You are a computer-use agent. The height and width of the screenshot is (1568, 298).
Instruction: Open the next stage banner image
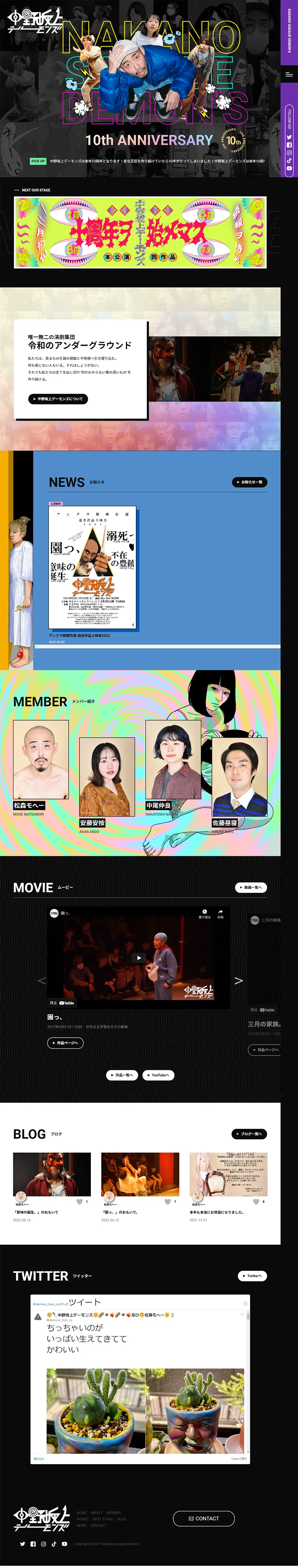140,232
